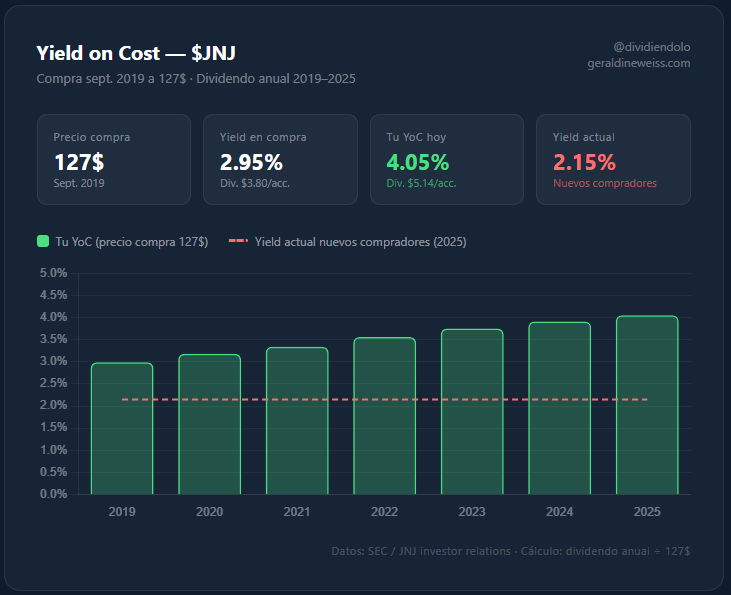Click the '1.0%' y-axis label
Image resolution: width=731 pixels, height=595 pixels.
coord(54,450)
